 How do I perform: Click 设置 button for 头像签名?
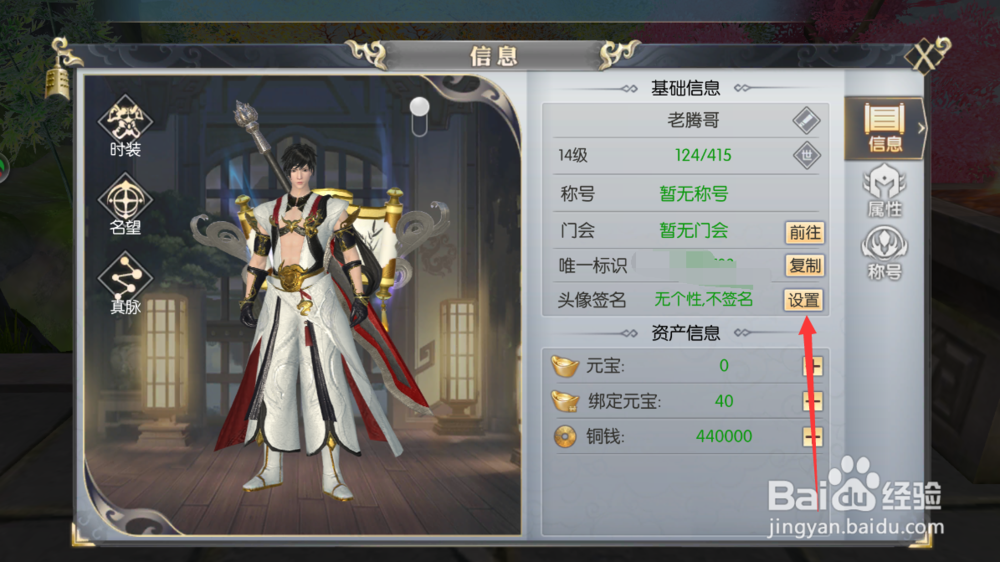(x=804, y=300)
